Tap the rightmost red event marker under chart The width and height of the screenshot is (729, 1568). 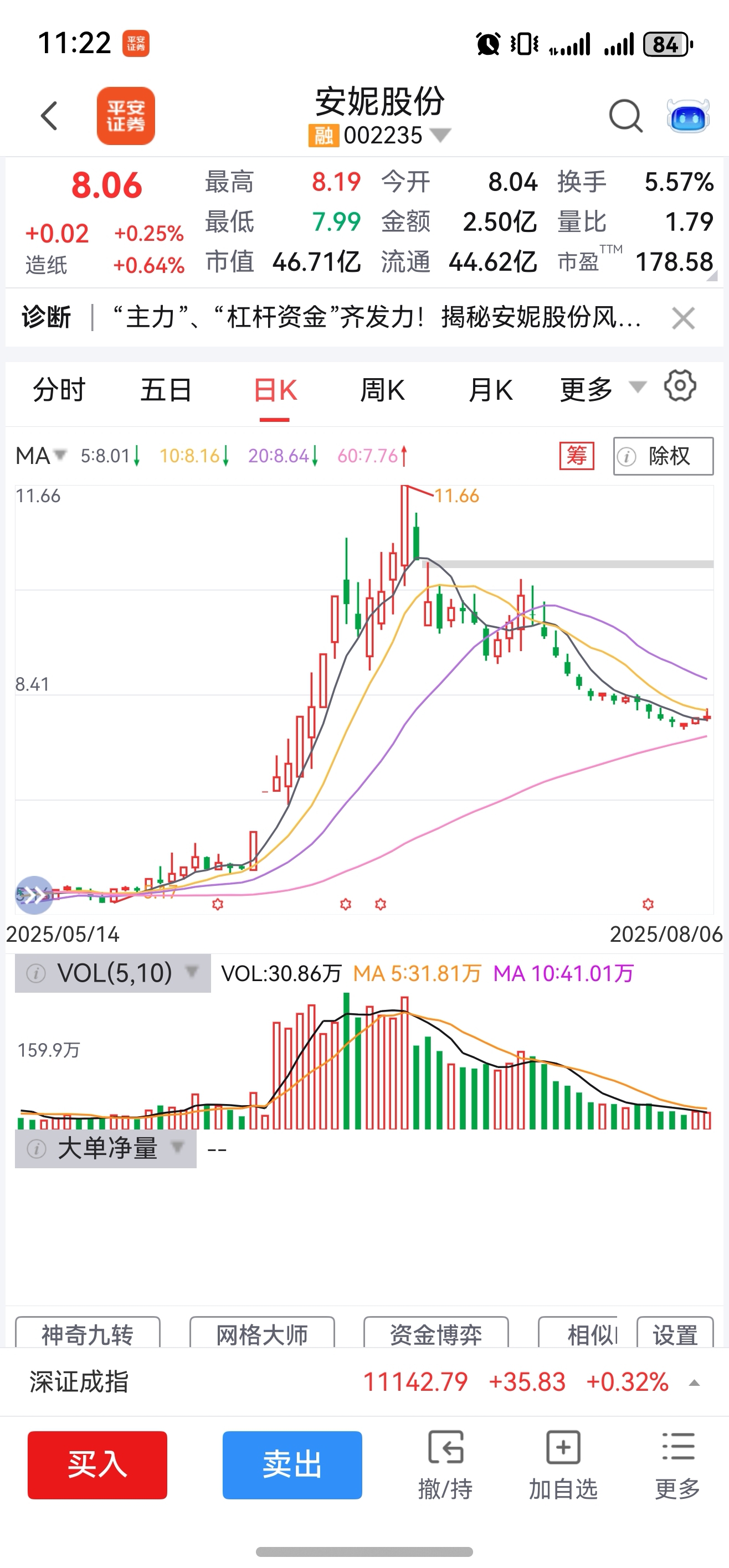(648, 905)
